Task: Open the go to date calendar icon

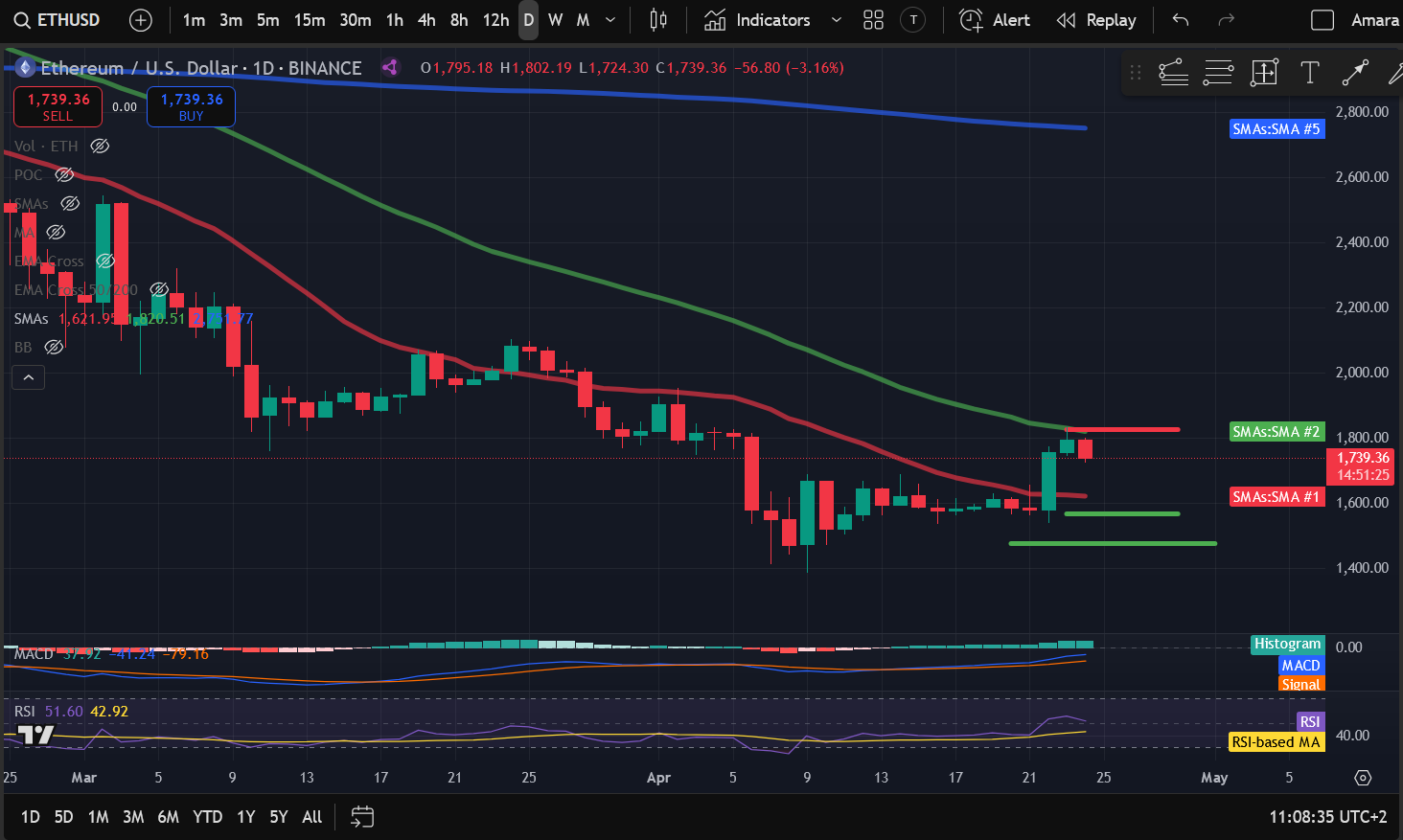Action: 362,817
